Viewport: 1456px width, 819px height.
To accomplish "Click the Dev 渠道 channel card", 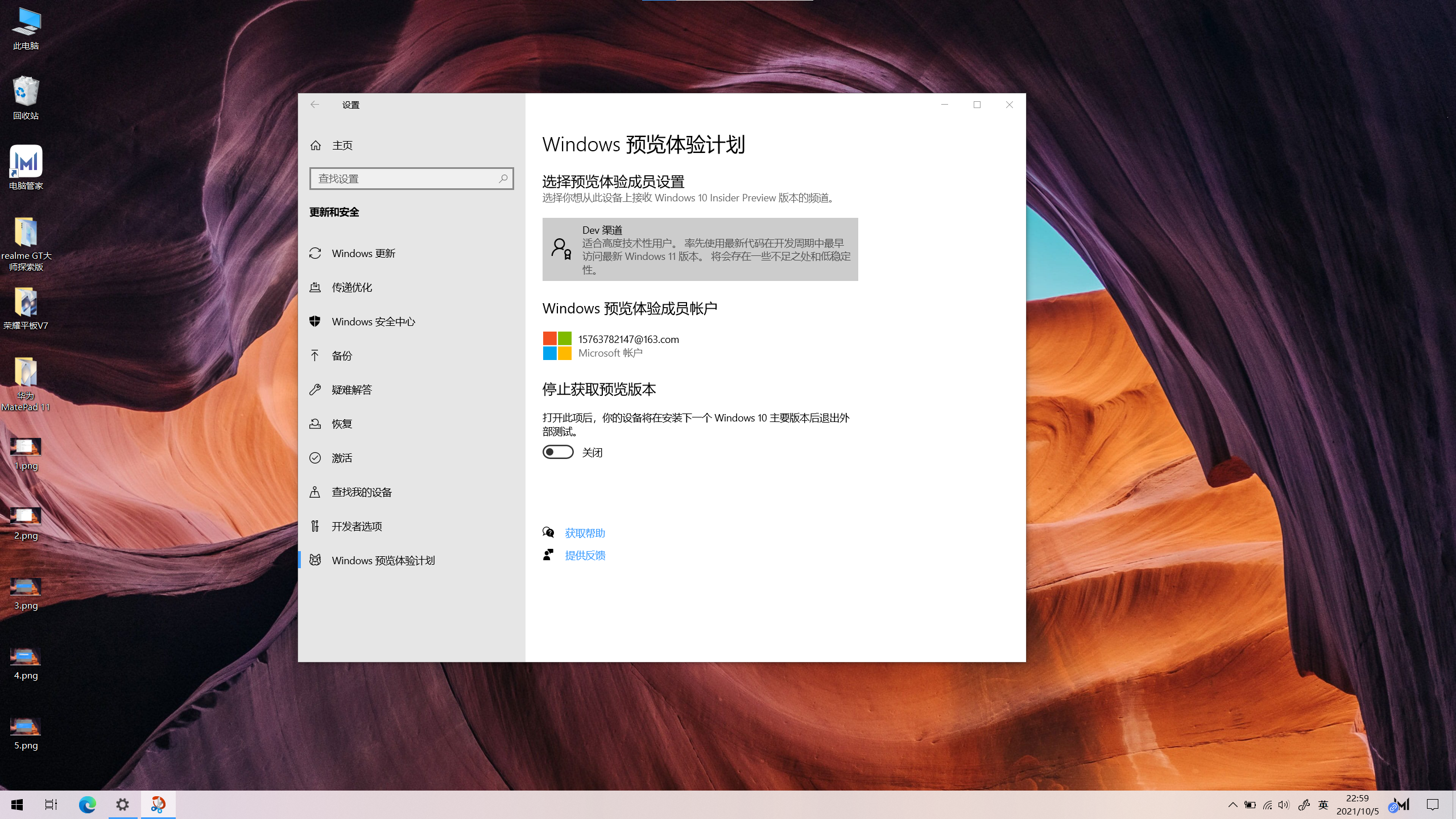I will click(700, 249).
